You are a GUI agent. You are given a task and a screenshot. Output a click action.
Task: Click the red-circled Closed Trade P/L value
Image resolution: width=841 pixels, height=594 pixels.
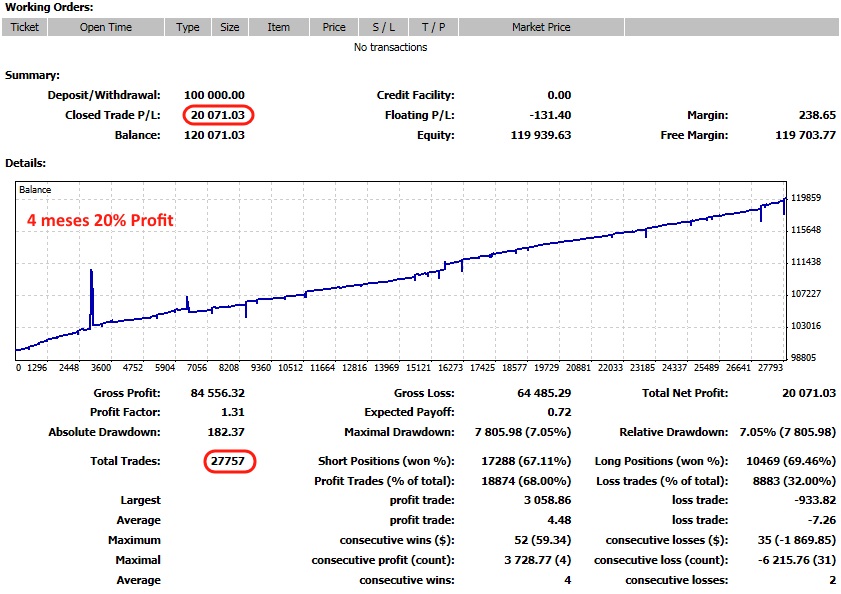tap(218, 115)
